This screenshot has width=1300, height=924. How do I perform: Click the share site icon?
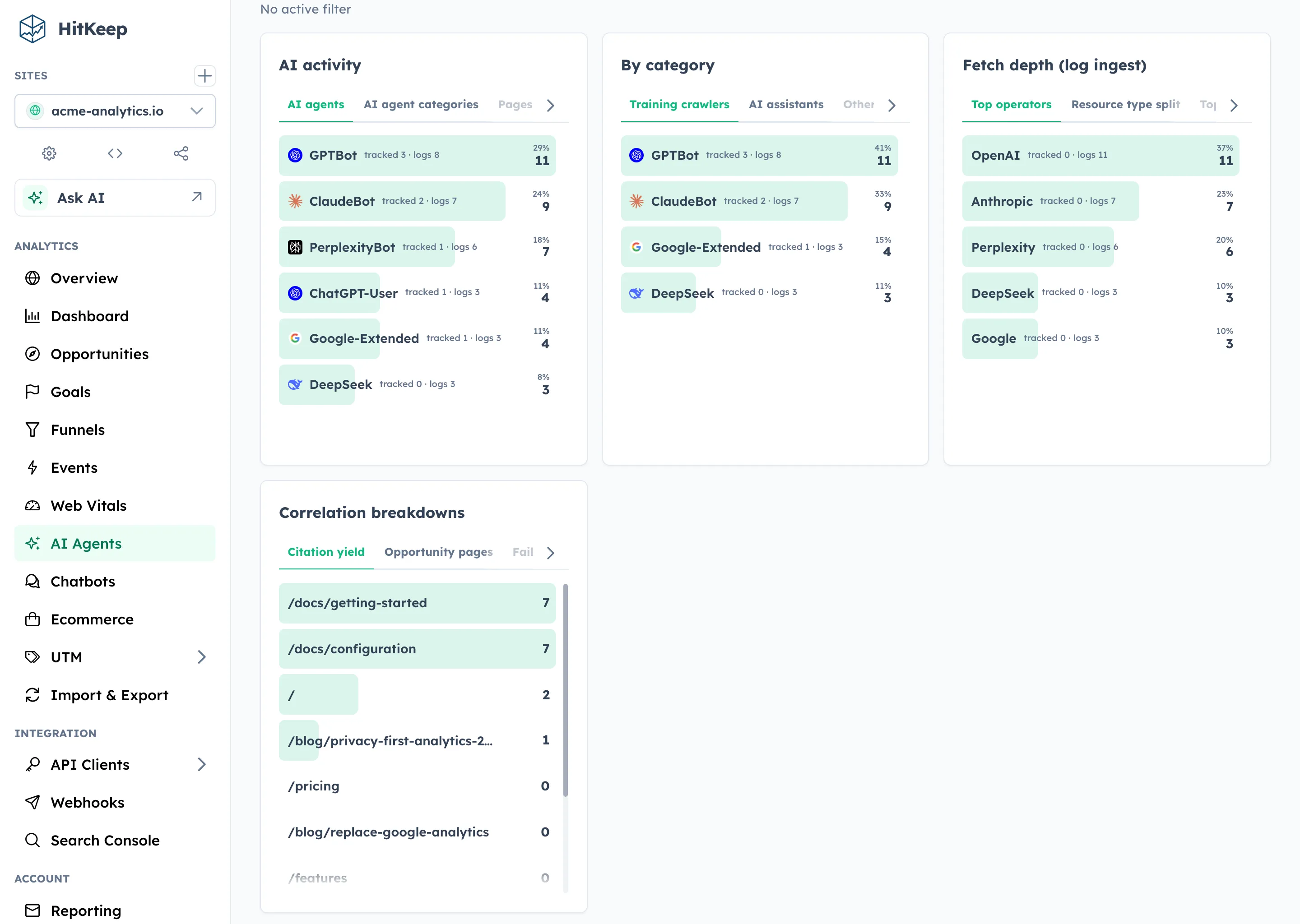(181, 153)
